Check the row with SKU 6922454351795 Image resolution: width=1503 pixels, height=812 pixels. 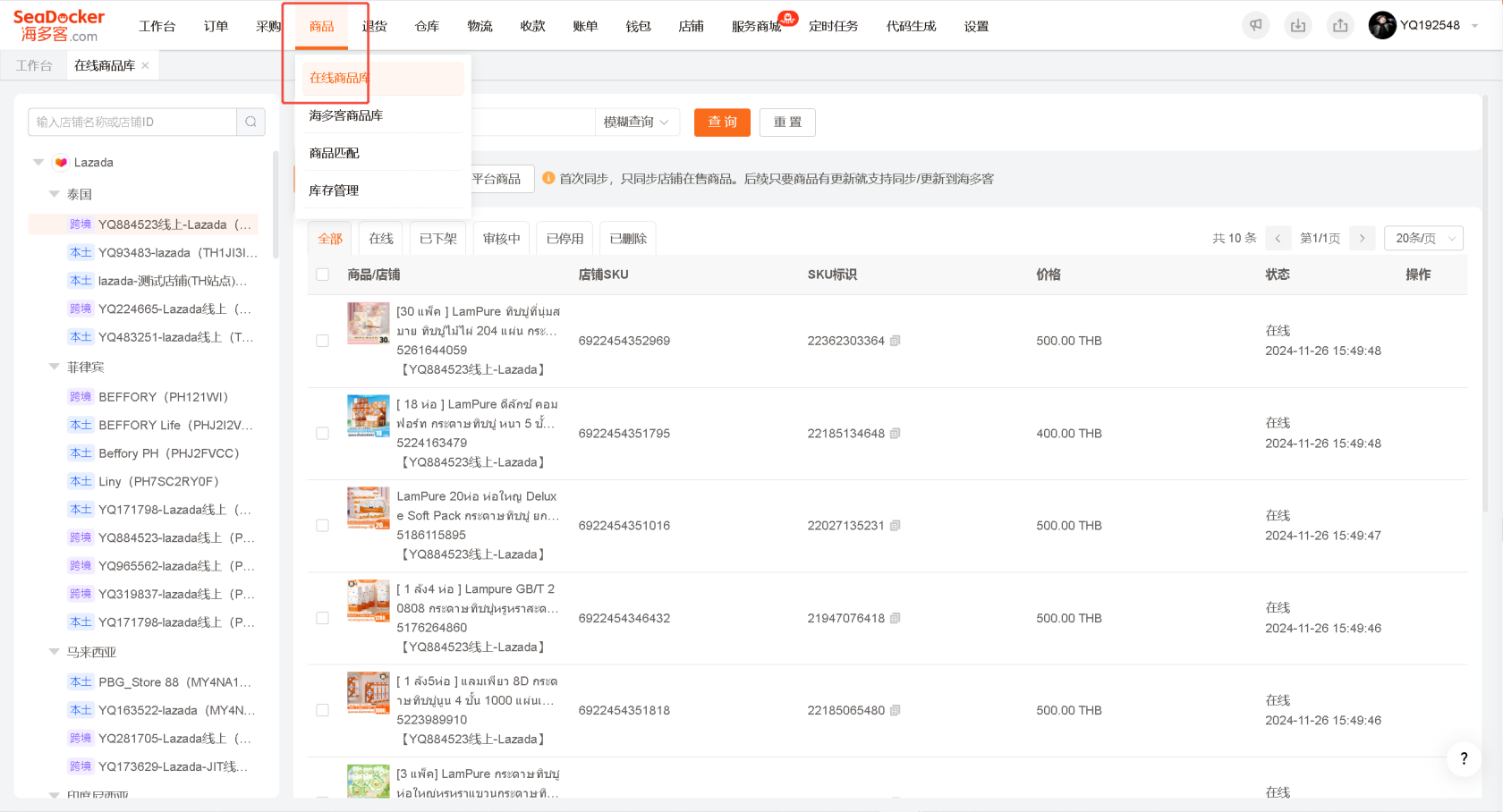tap(323, 434)
